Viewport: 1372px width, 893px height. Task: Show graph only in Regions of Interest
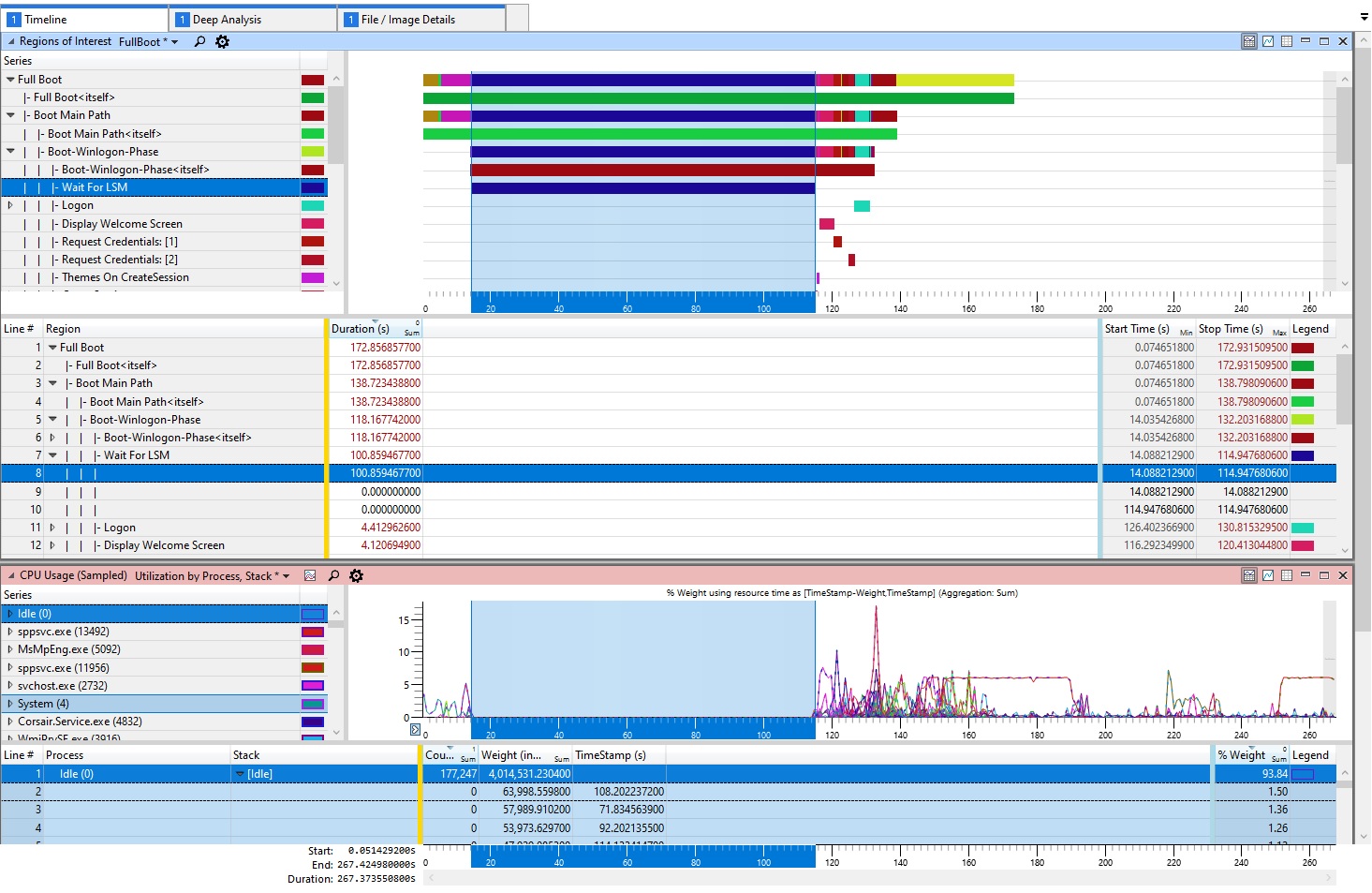point(1268,41)
